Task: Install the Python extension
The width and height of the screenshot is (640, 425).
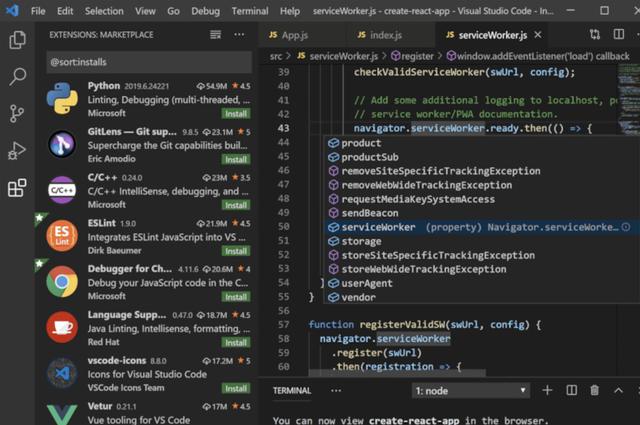Action: [236, 113]
